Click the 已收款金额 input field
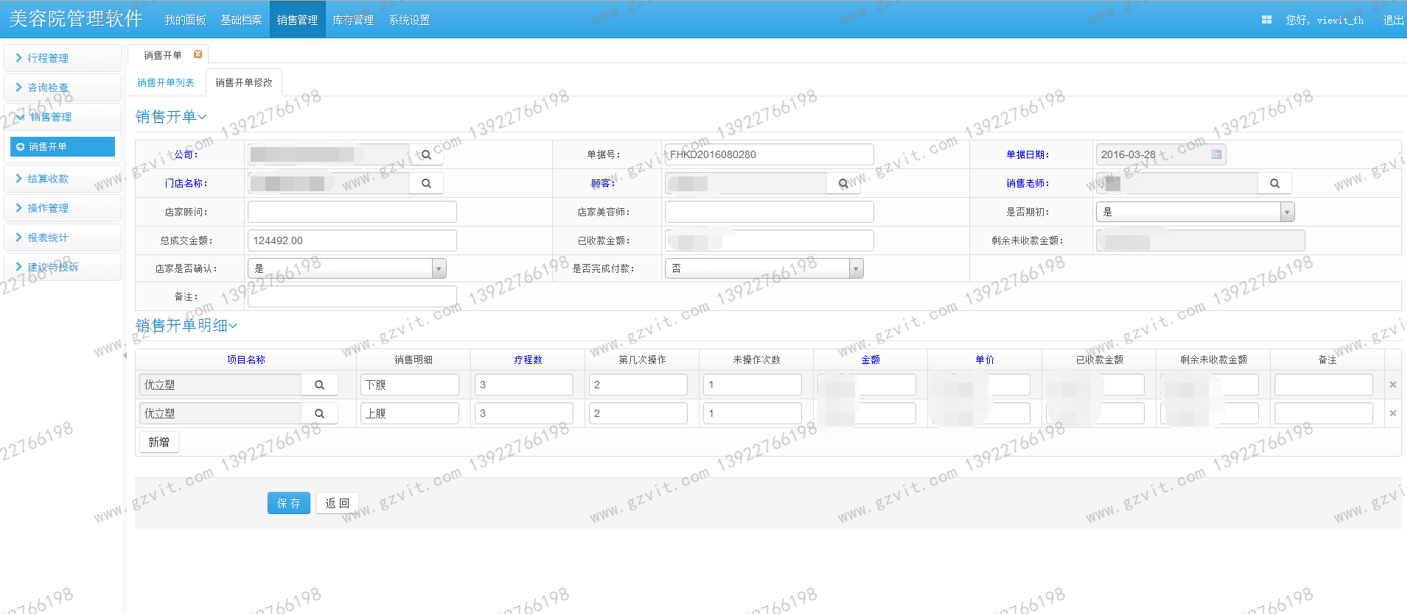This screenshot has height=614, width=1407. (769, 241)
